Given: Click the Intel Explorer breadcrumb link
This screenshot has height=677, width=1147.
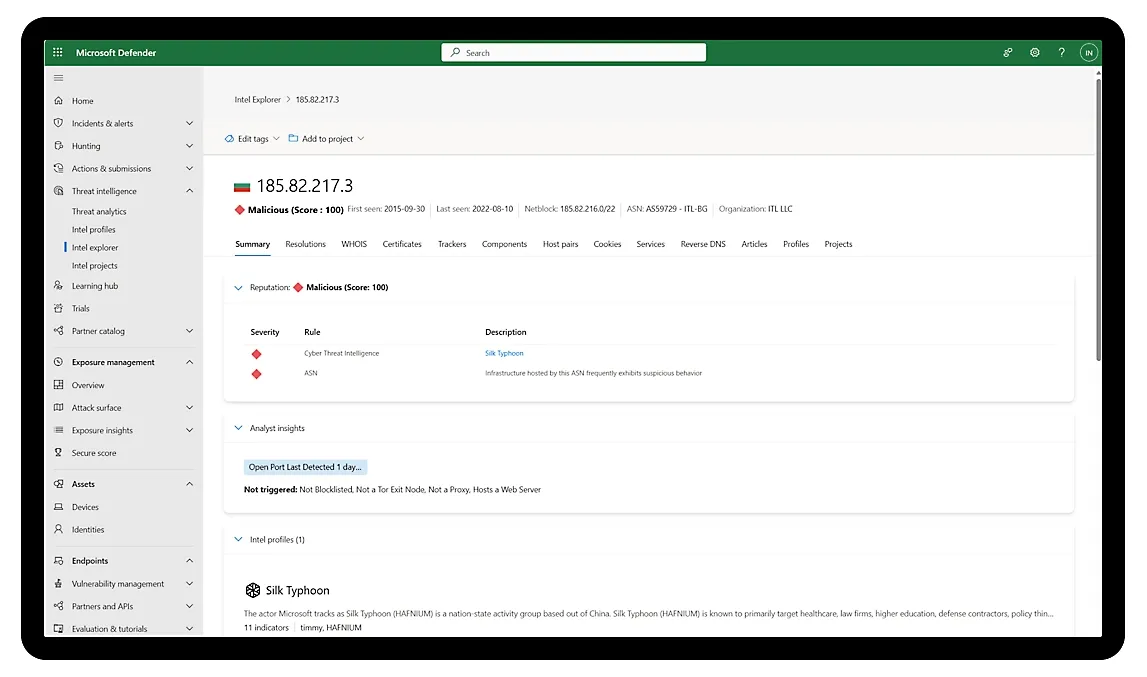Looking at the screenshot, I should (258, 100).
